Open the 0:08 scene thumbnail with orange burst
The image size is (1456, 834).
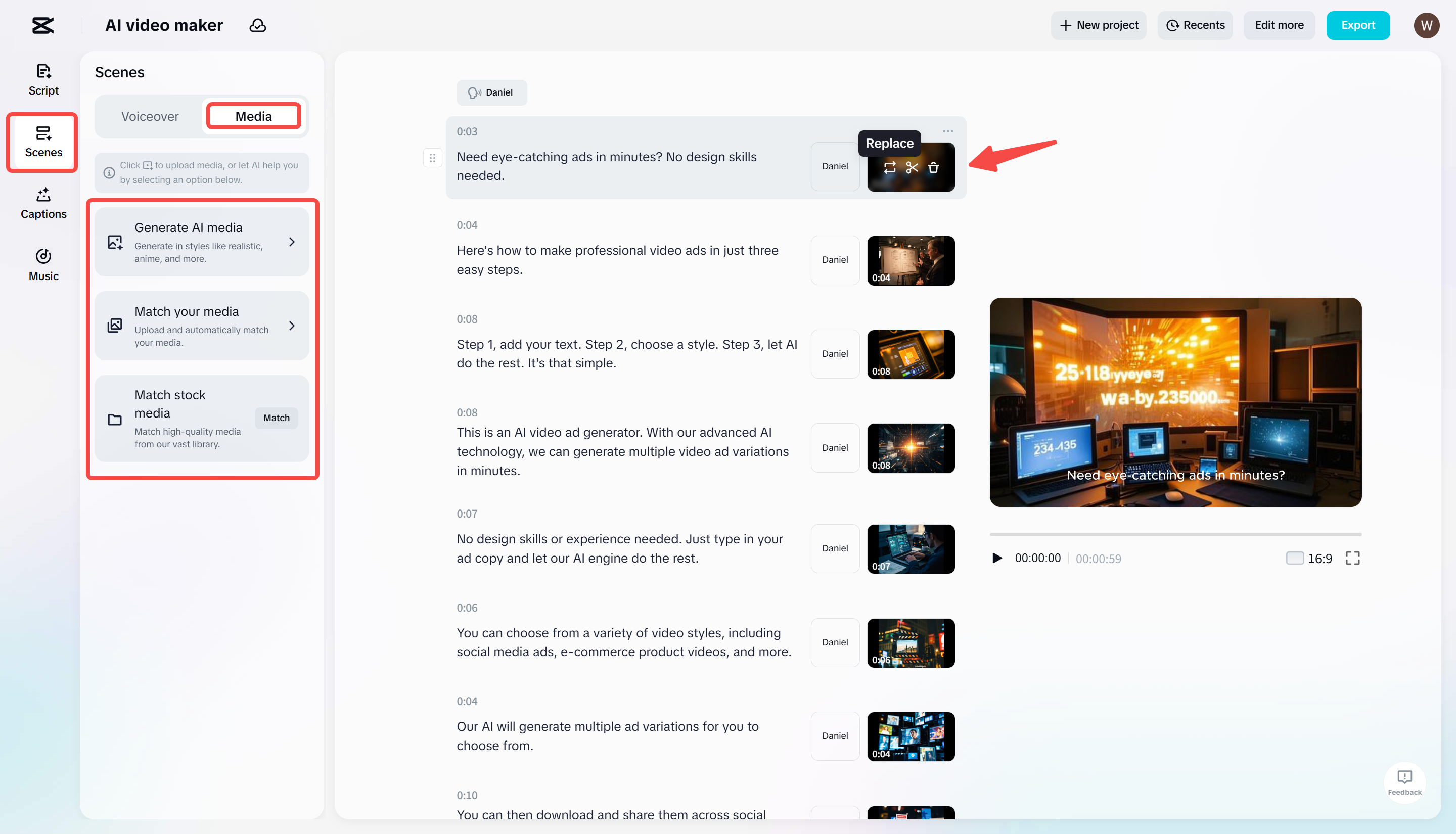912,448
